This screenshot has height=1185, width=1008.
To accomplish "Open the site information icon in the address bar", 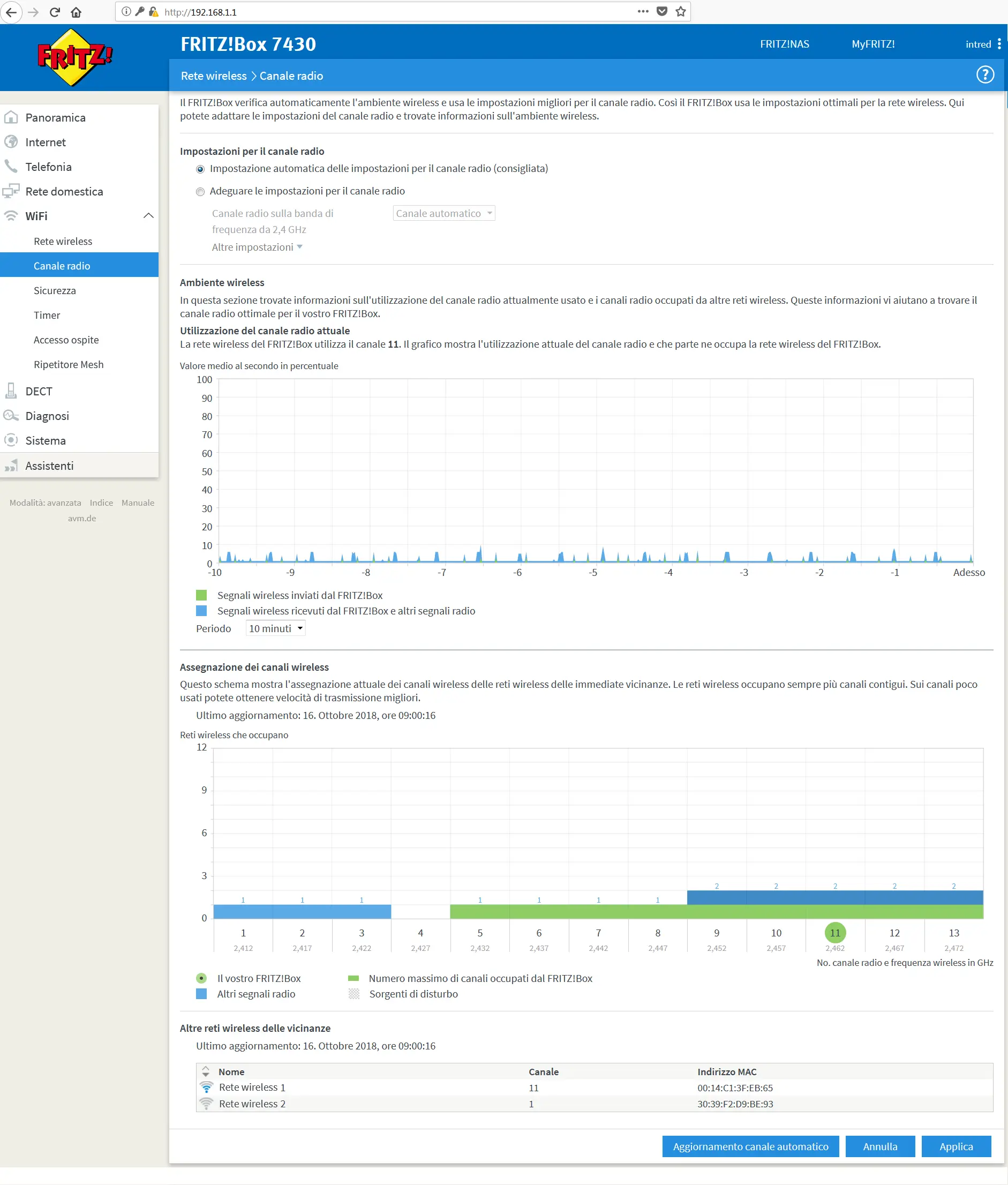I will pos(126,11).
